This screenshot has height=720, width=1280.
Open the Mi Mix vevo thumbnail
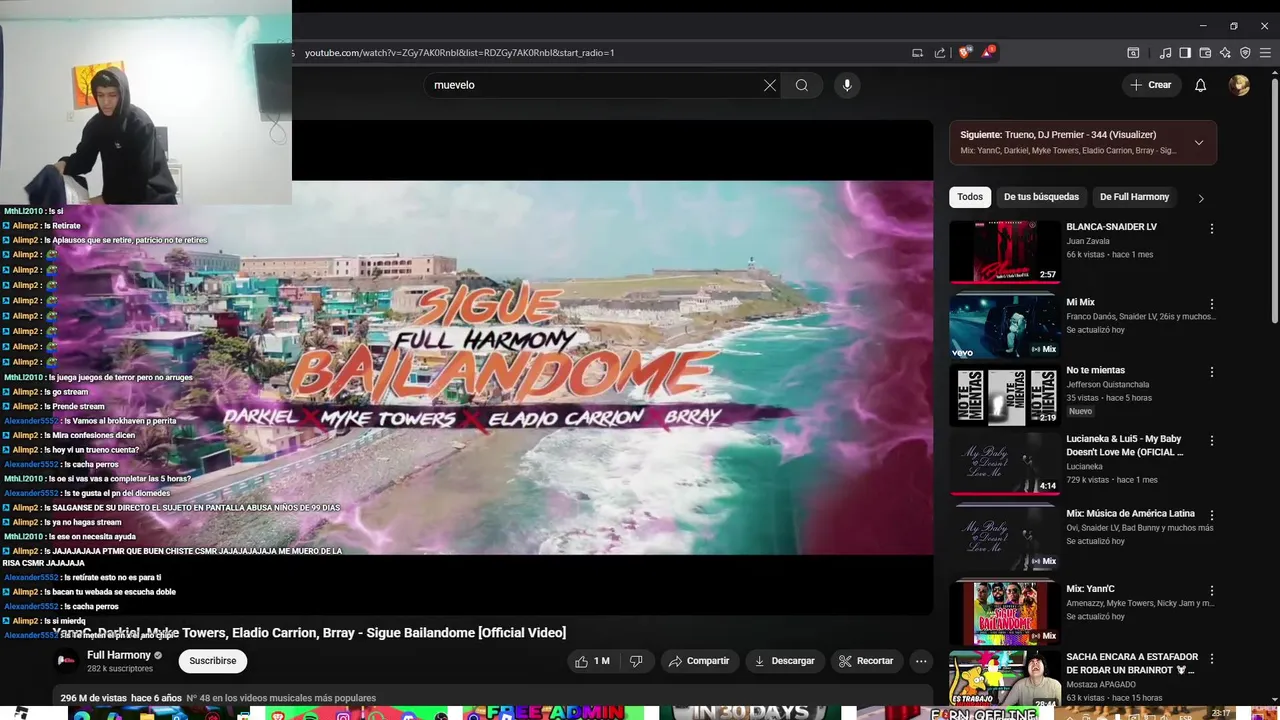(1004, 326)
